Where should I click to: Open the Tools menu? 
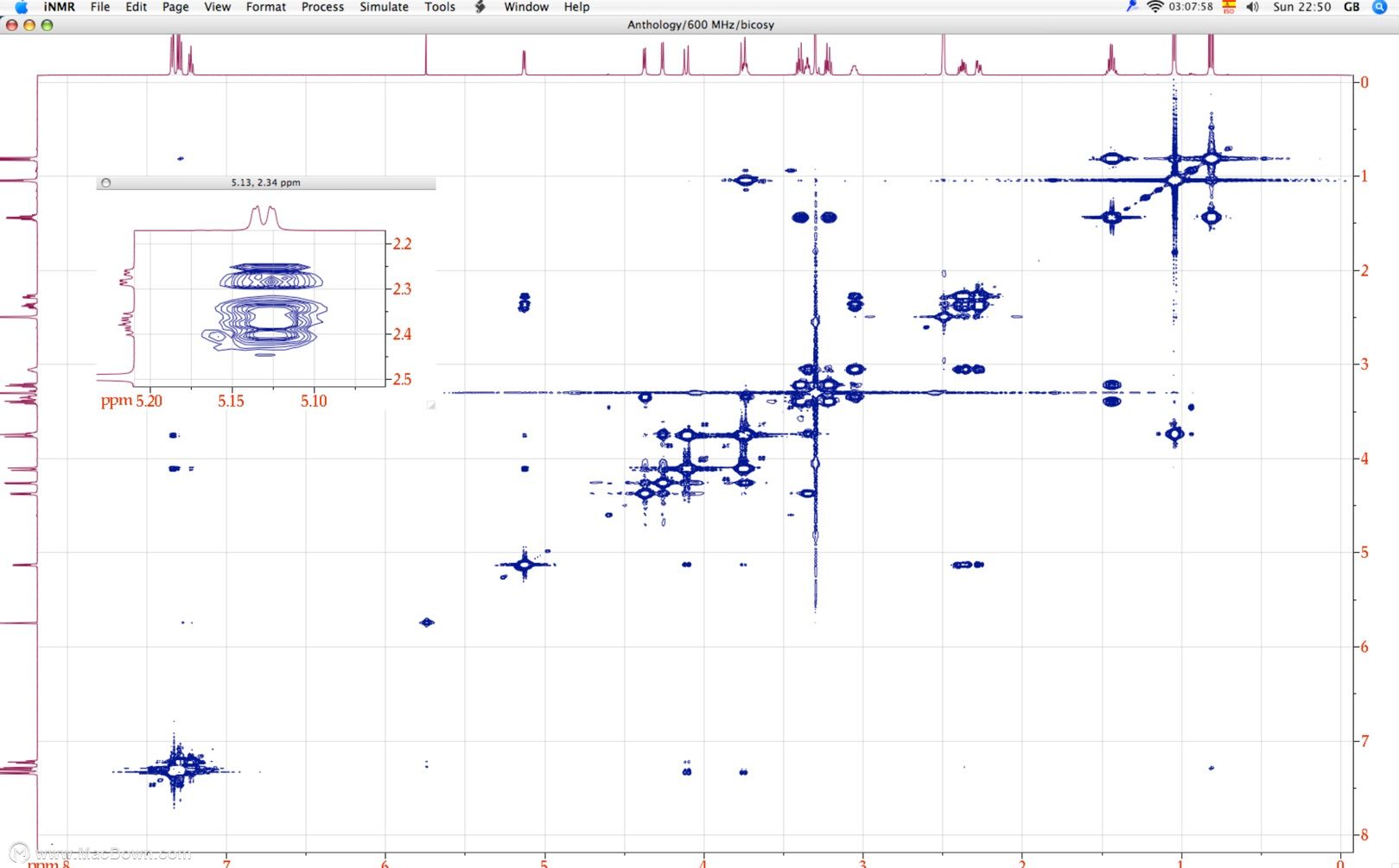pyautogui.click(x=440, y=7)
